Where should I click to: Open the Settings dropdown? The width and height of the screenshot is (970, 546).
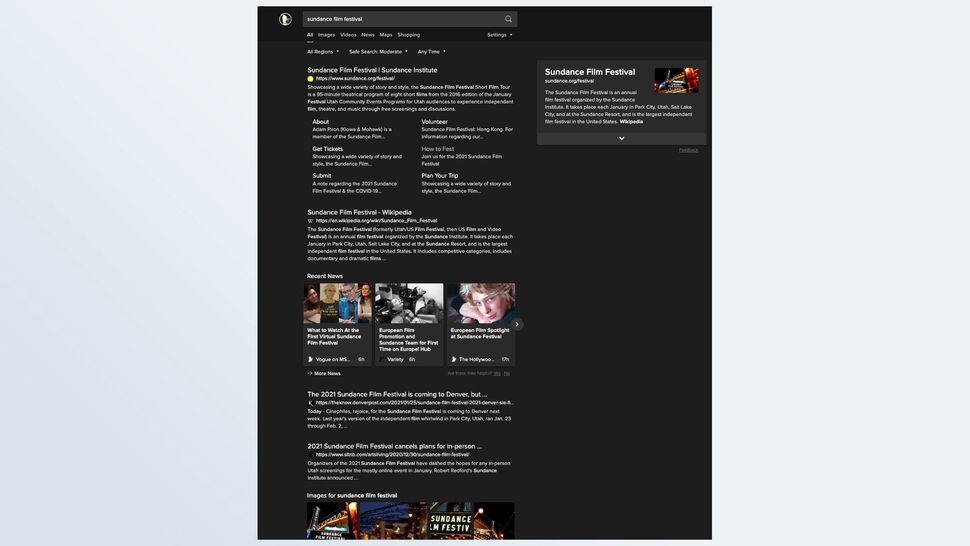click(499, 35)
